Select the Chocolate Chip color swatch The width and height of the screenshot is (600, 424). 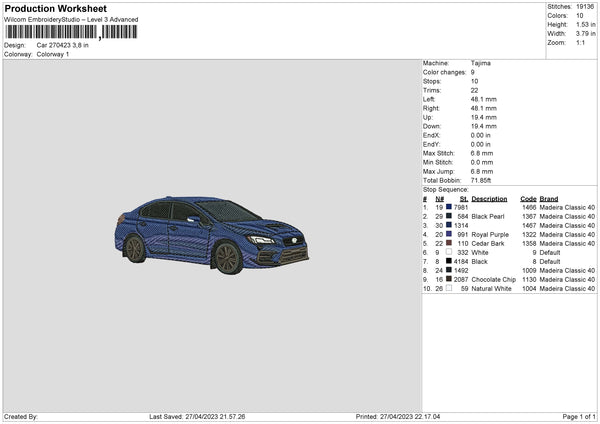[x=449, y=279]
